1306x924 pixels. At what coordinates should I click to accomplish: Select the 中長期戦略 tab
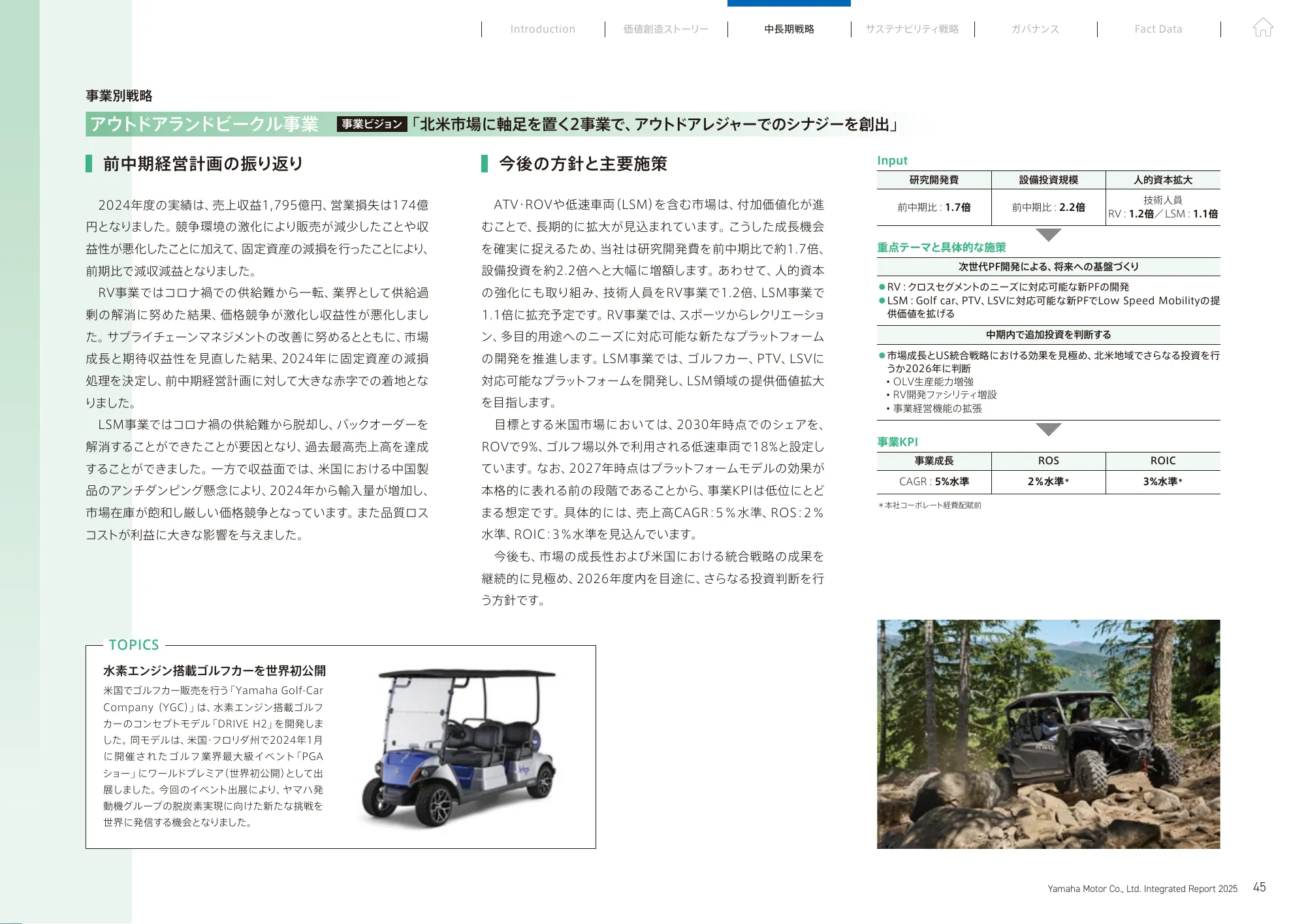pos(790,29)
